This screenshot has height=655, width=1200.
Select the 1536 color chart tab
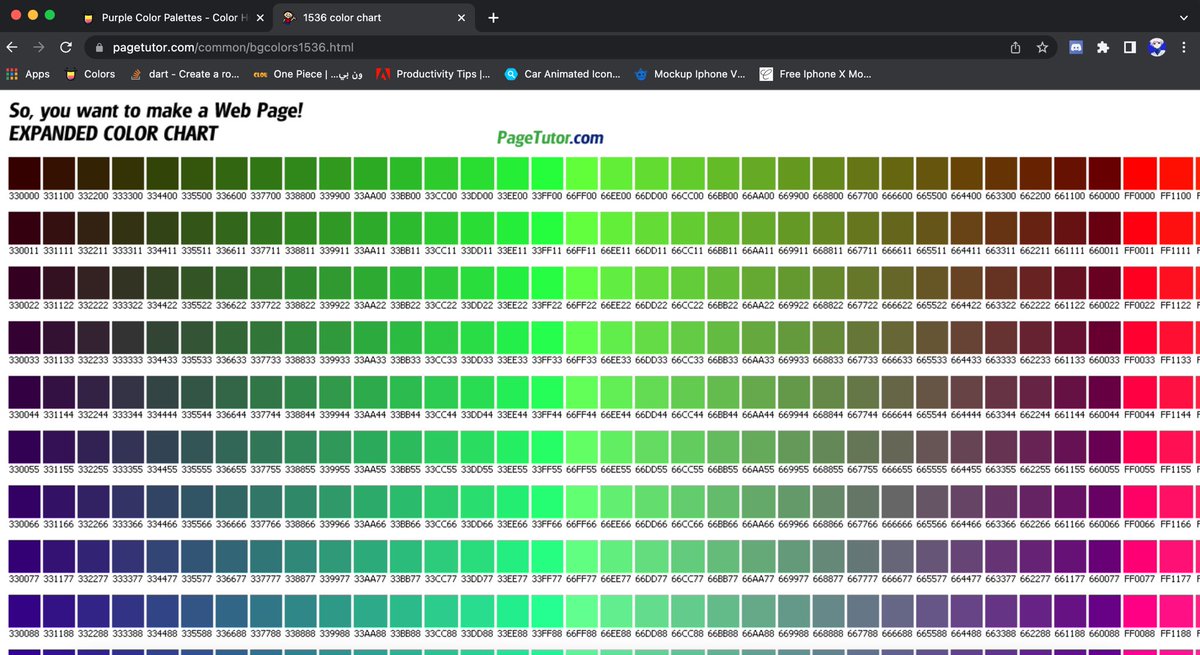[x=375, y=18]
